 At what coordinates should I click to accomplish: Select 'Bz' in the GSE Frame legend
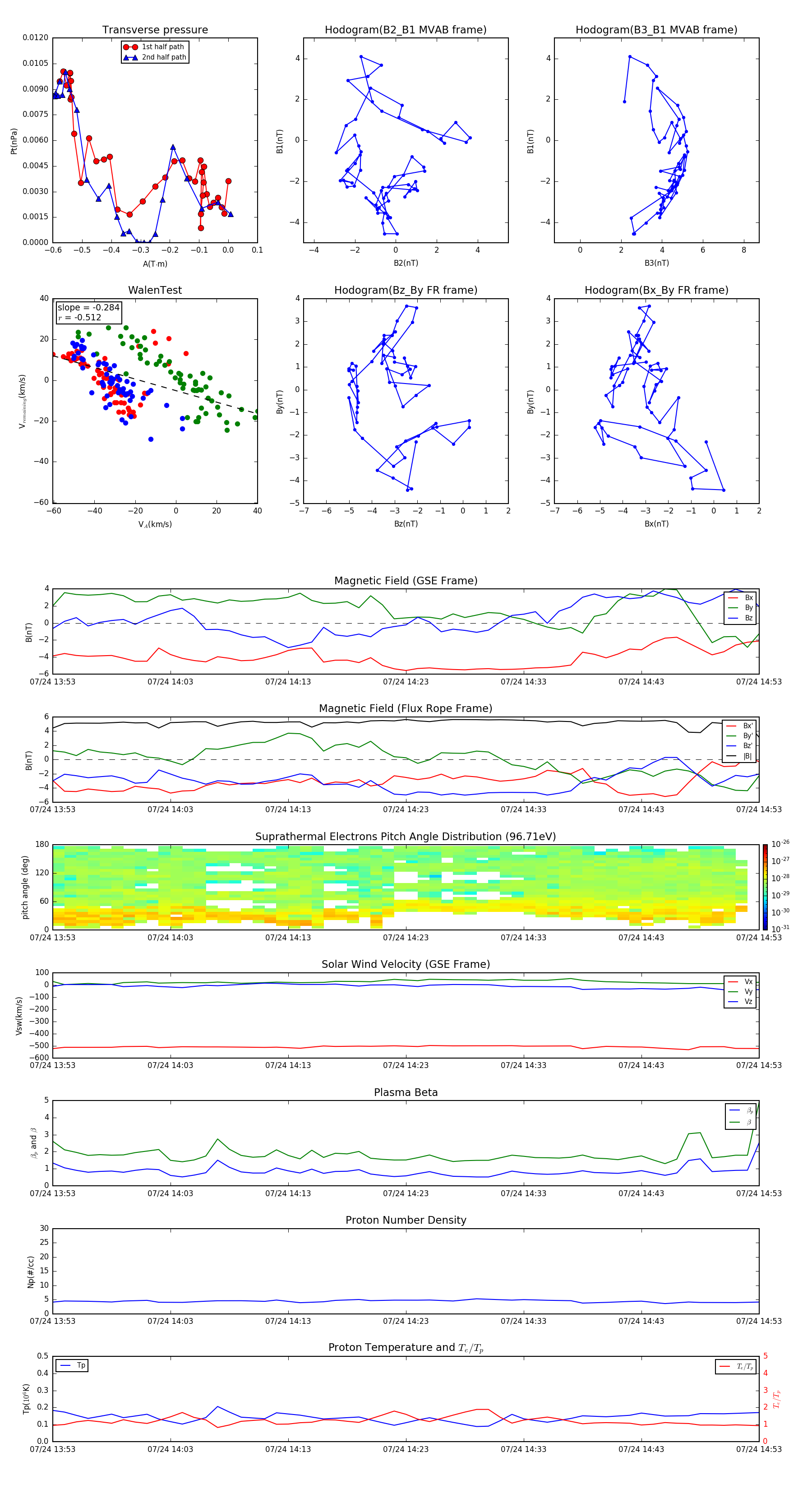[741, 618]
